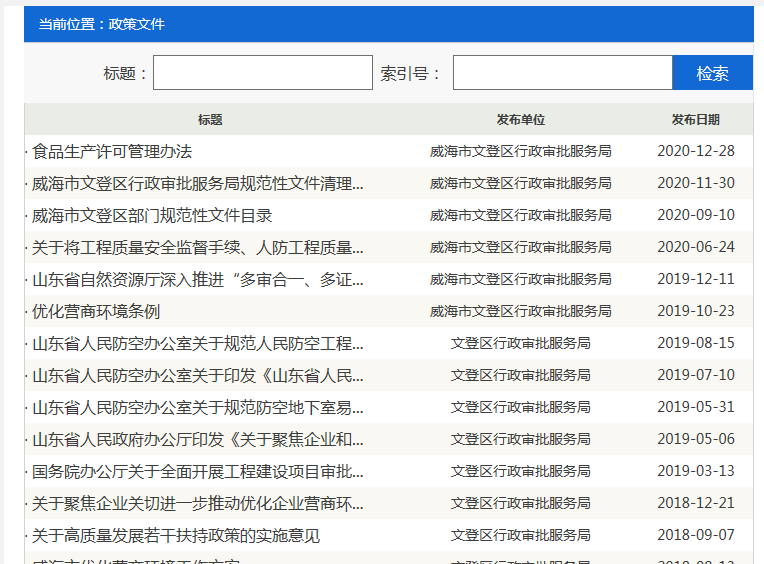
Task: Open 关于将工程质量安全监督手续 policy link
Action: [198, 247]
